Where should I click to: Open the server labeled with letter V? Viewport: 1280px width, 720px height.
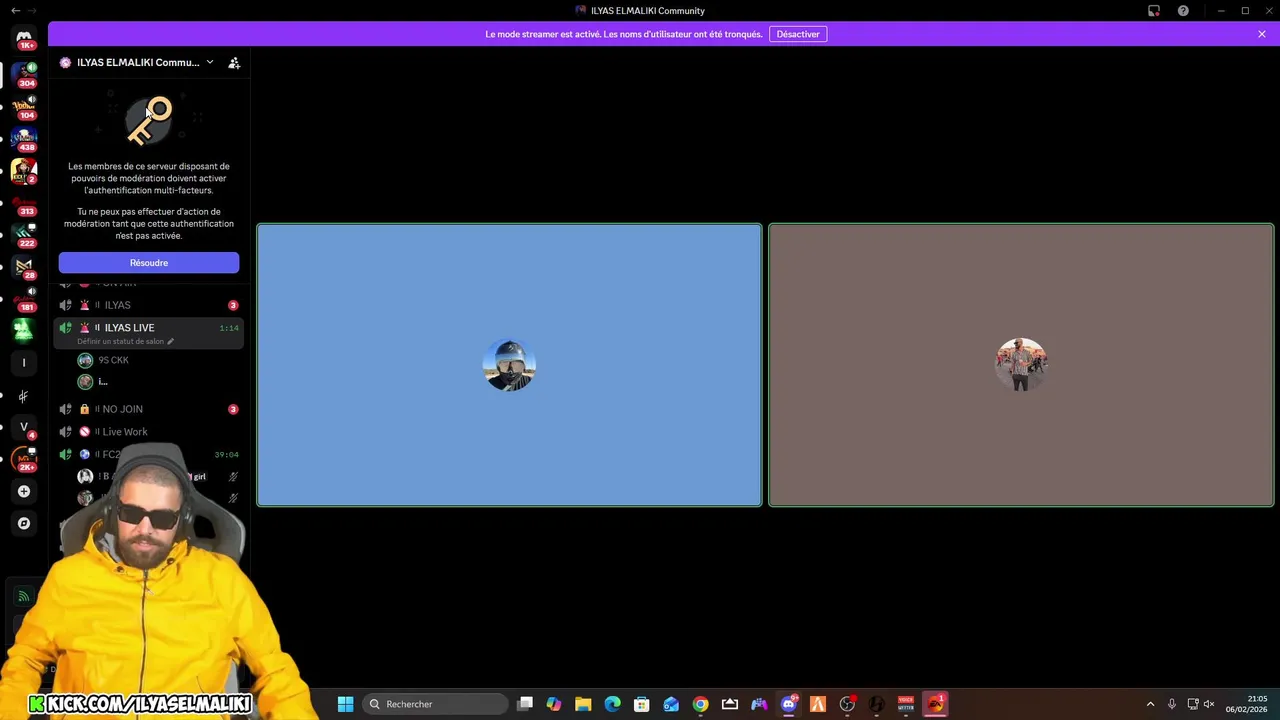click(x=24, y=427)
